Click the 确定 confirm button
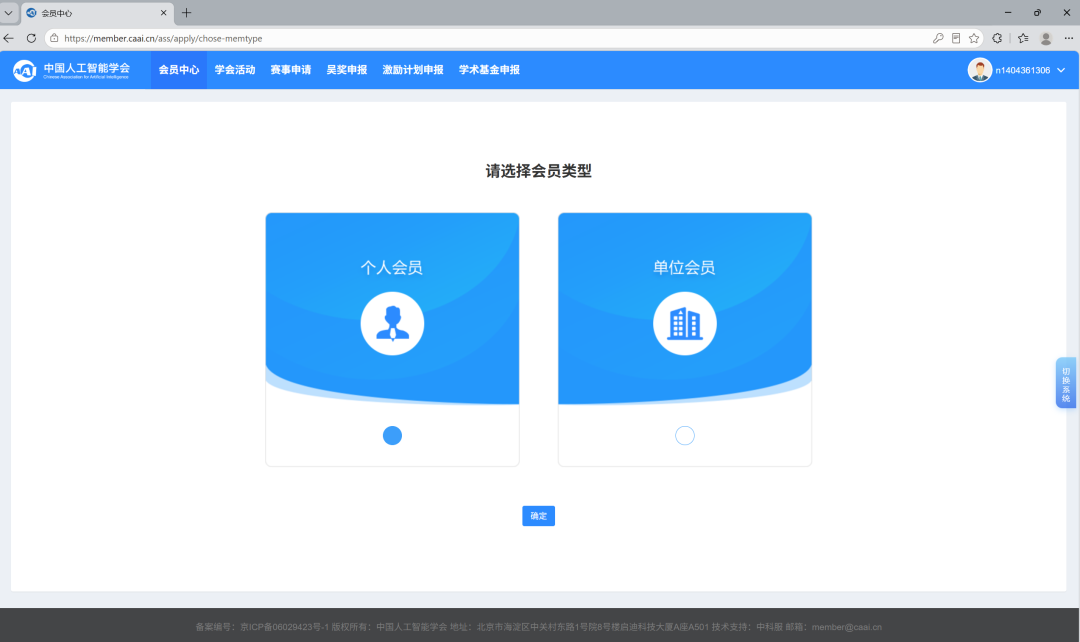The height and width of the screenshot is (642, 1080). [539, 516]
